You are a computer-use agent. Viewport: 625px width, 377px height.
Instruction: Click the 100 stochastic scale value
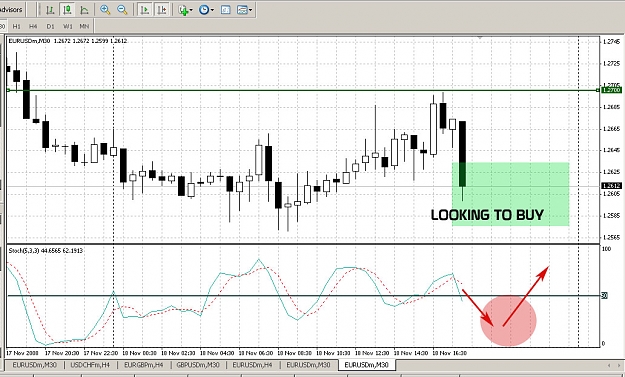click(606, 249)
